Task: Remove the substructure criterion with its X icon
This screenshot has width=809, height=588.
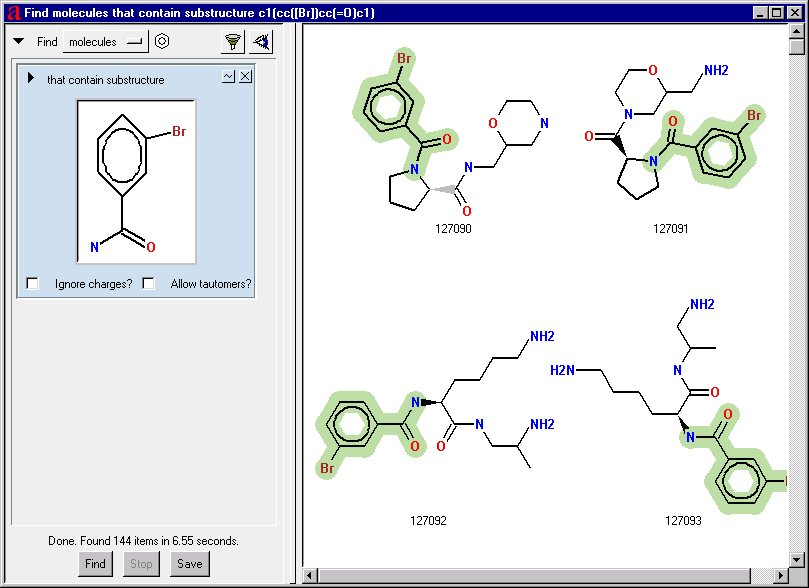Action: point(246,77)
